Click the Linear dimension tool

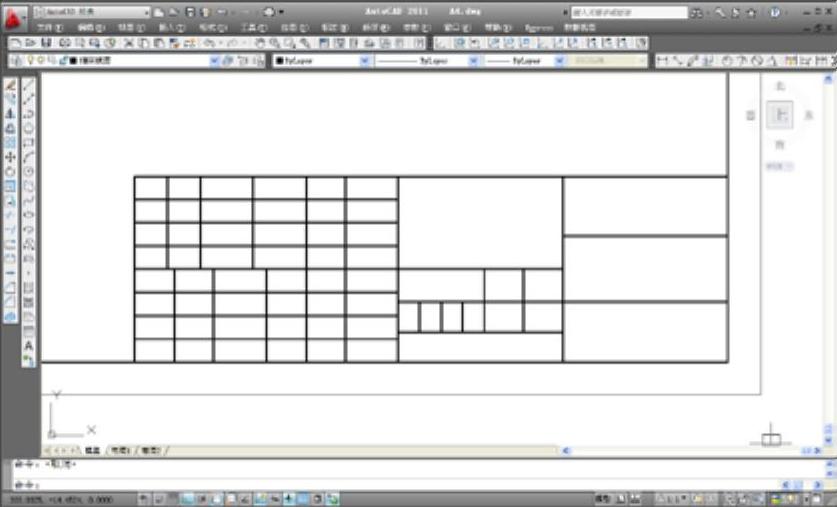pyautogui.click(x=663, y=61)
